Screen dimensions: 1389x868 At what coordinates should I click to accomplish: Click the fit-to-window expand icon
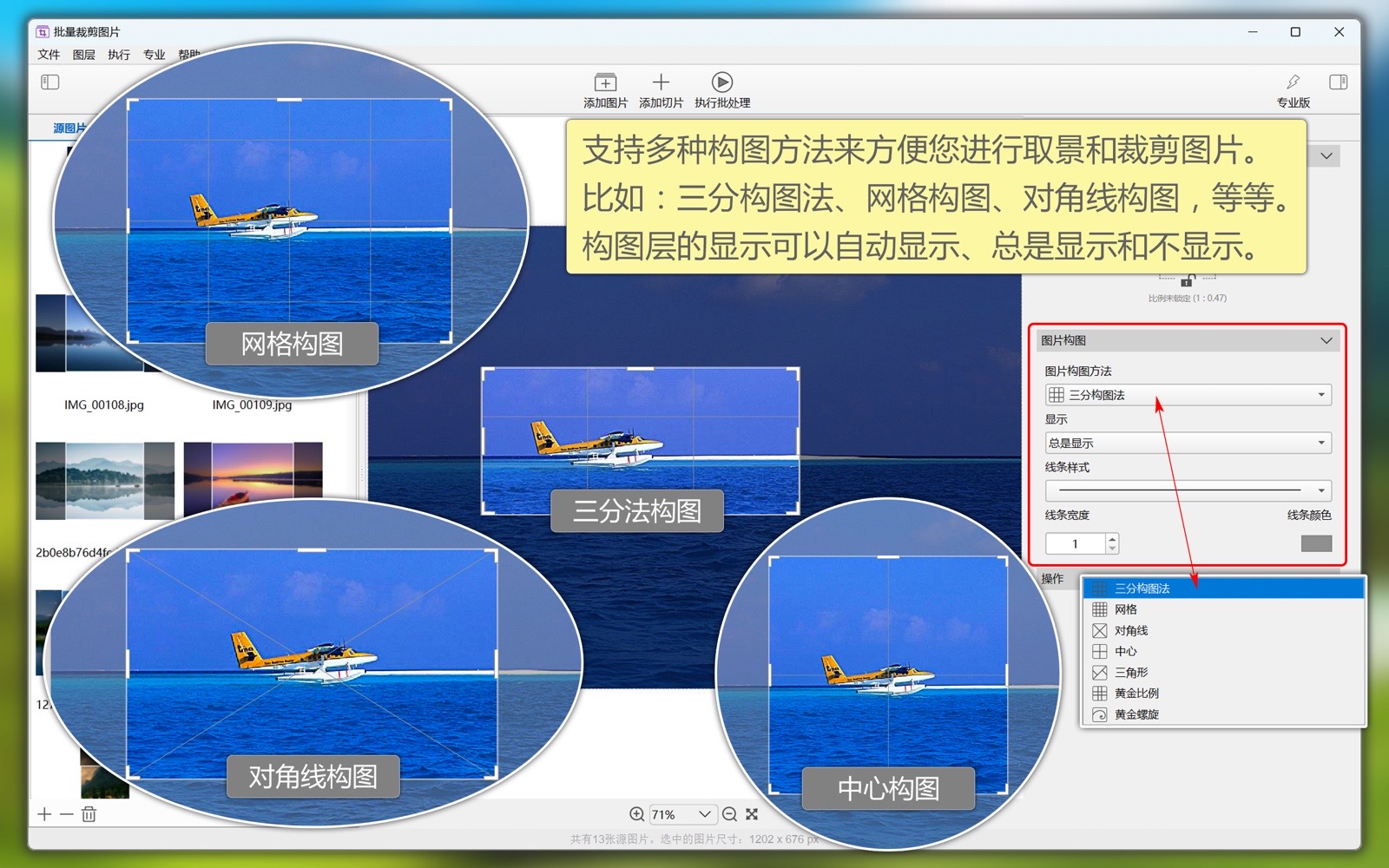click(752, 814)
